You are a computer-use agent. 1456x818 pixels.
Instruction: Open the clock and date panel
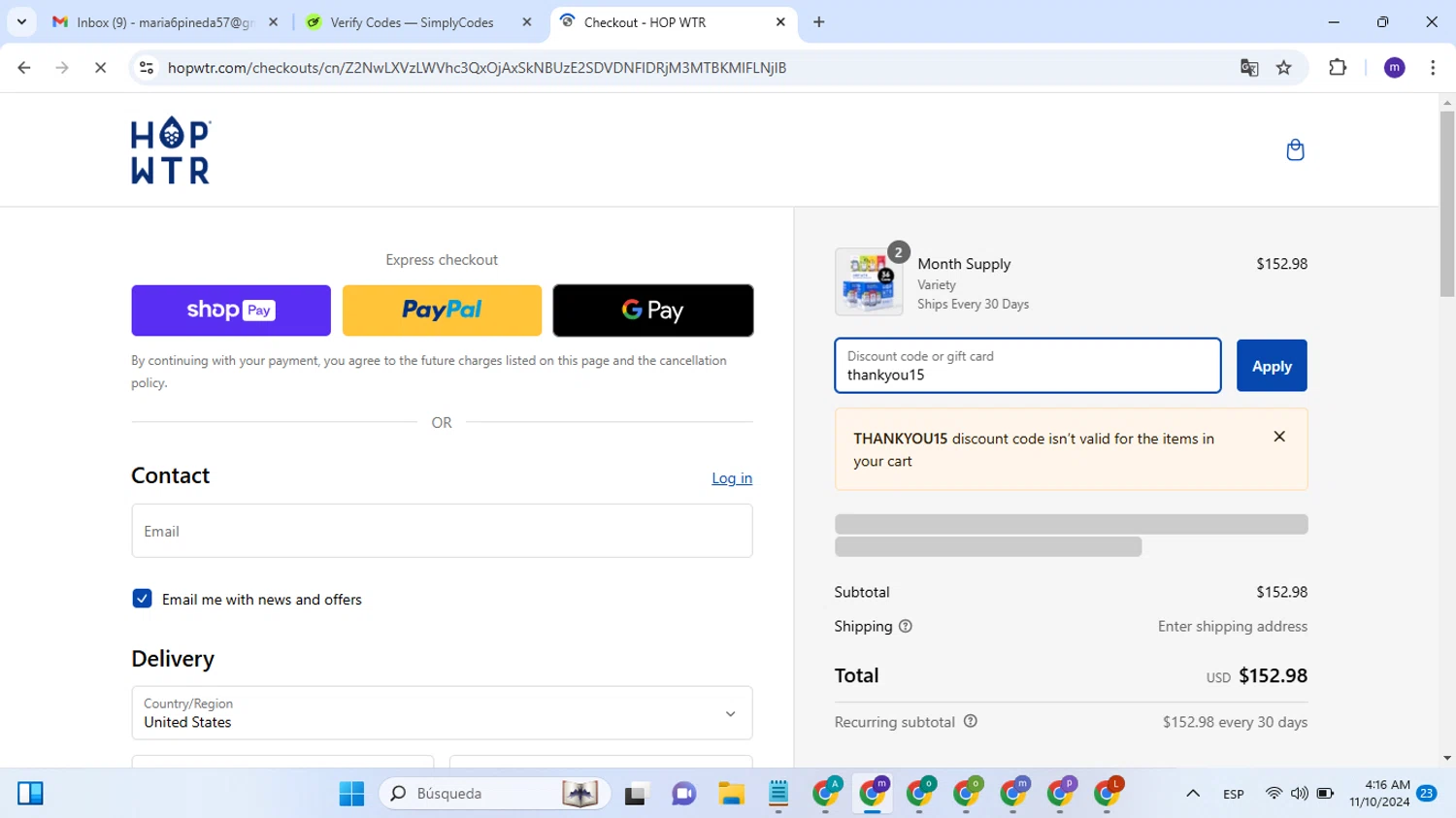click(x=1379, y=794)
